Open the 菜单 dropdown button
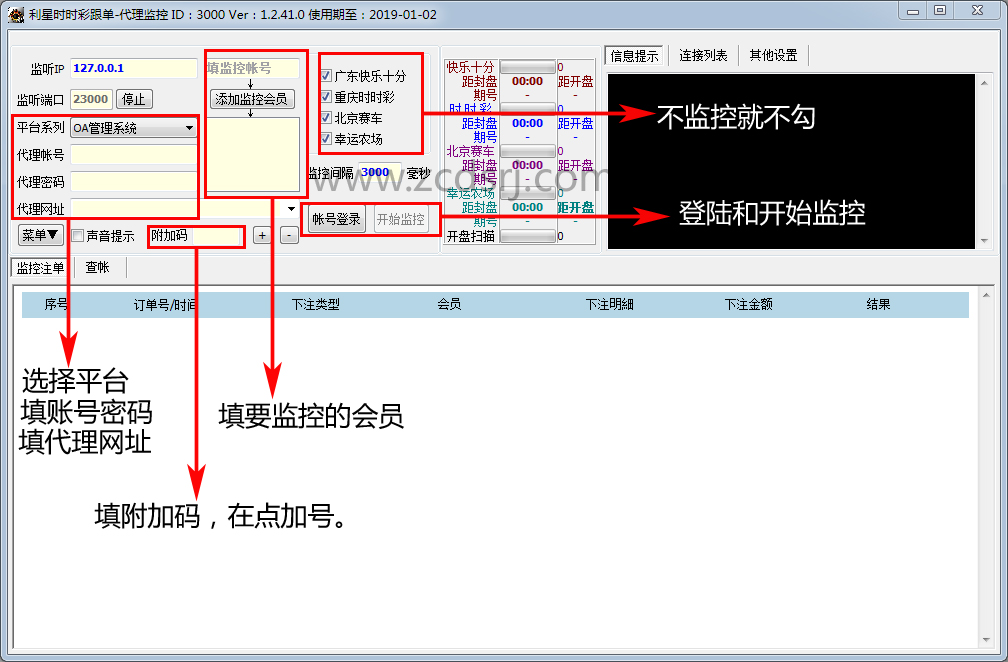Viewport: 1008px width, 662px height. (x=41, y=235)
